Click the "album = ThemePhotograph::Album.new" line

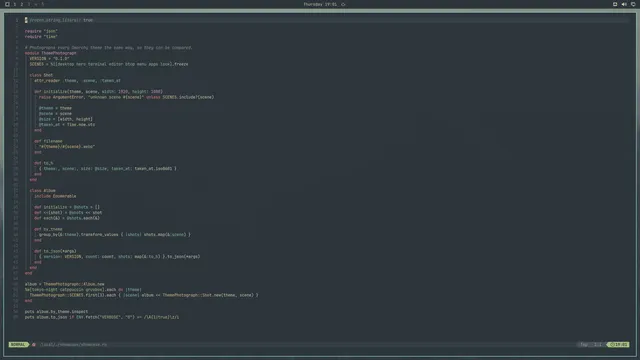click(x=64, y=284)
